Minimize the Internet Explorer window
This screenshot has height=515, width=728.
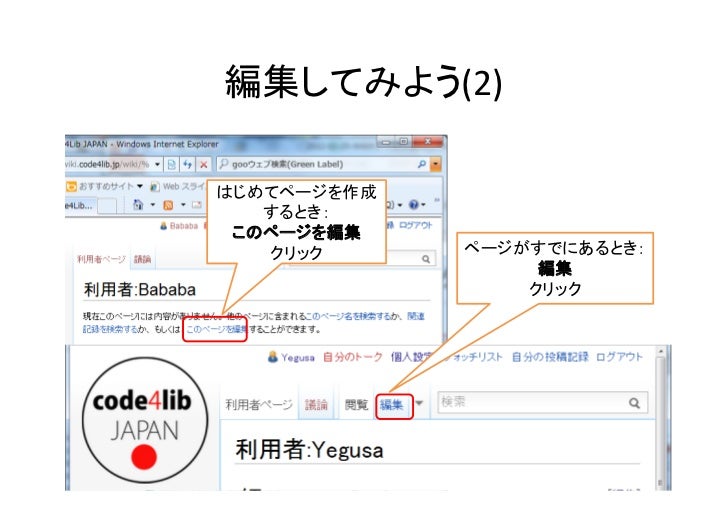coord(385,141)
